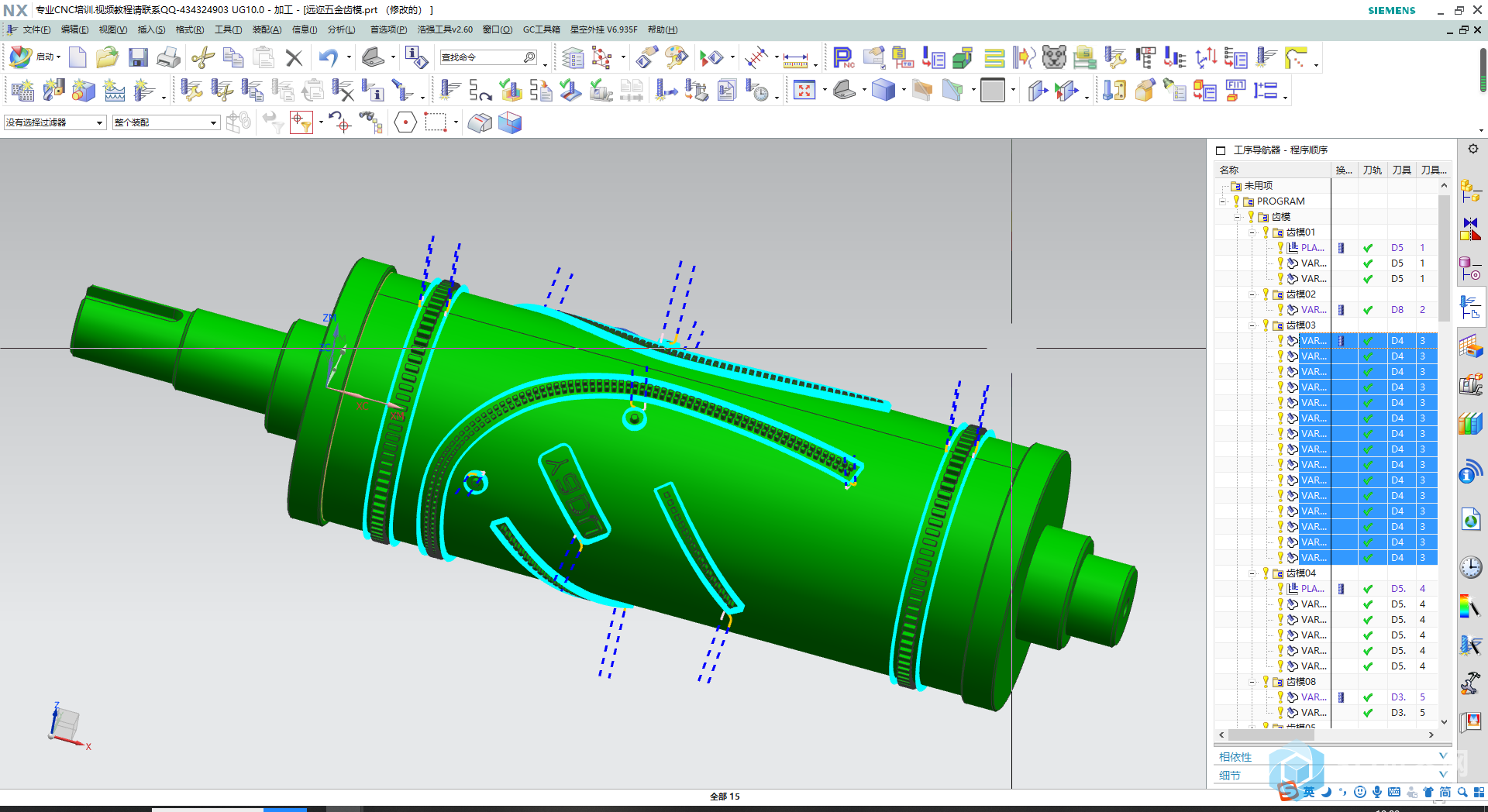
Task: Open the Assembly Navigator sidebar tab
Action: pyautogui.click(x=1470, y=190)
